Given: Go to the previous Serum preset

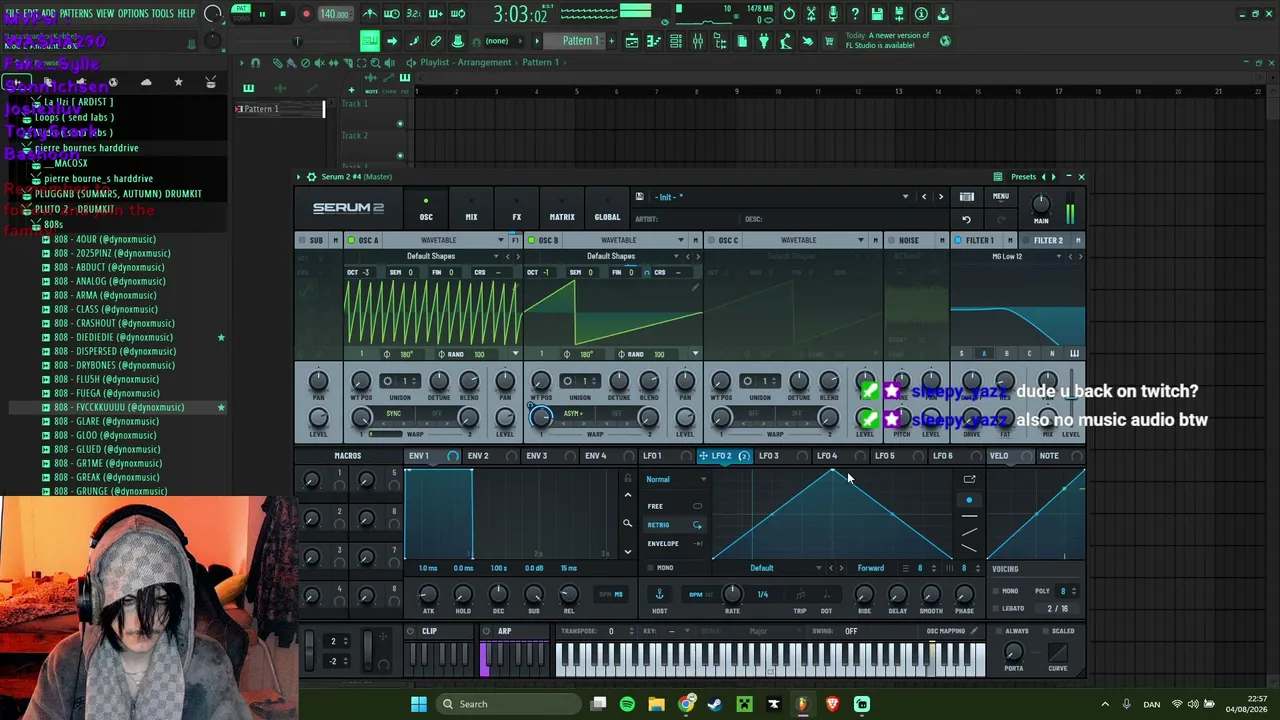Looking at the screenshot, I should pos(924,197).
